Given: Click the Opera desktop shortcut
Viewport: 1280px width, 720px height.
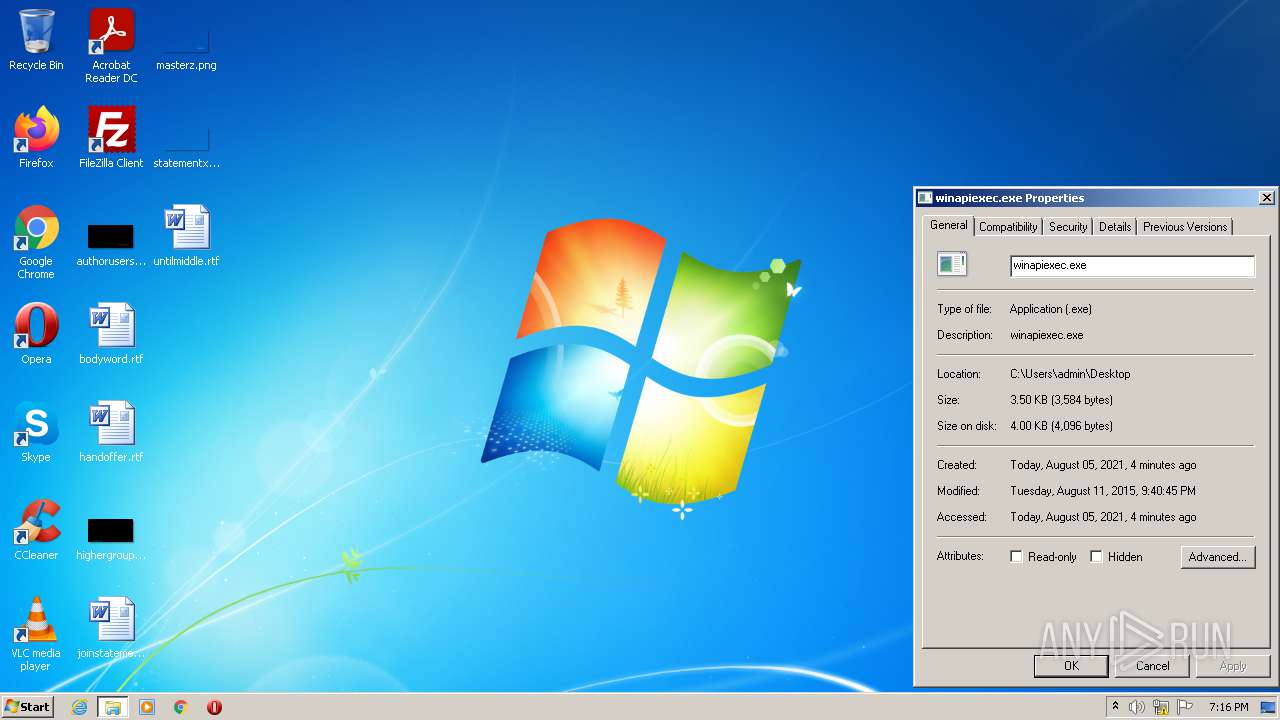Looking at the screenshot, I should (36, 333).
